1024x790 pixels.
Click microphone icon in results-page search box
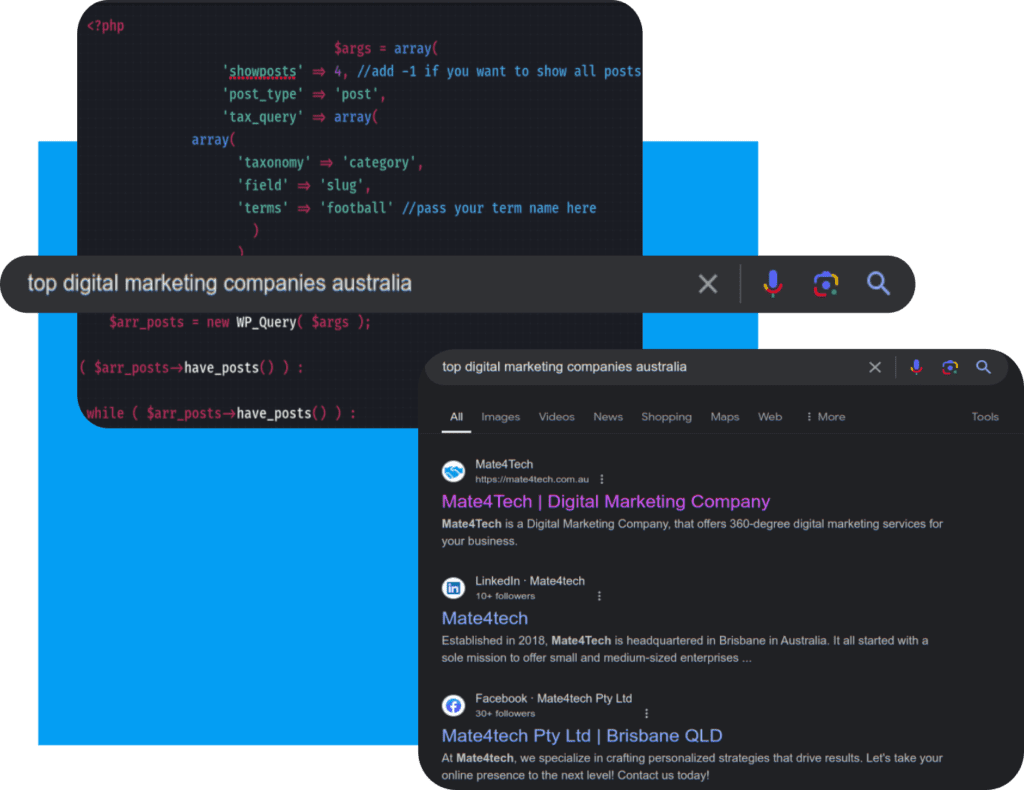916,367
